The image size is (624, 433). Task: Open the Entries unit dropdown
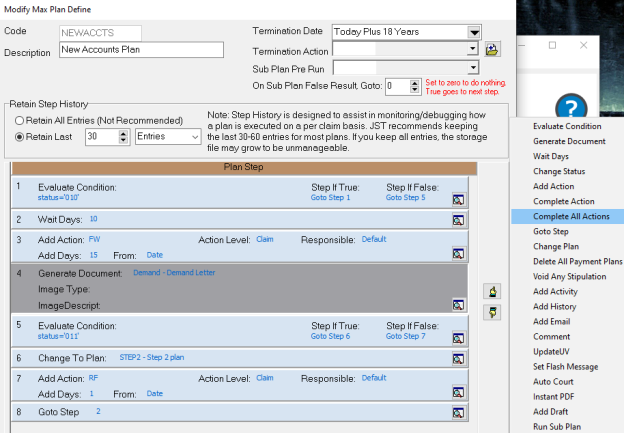tap(194, 137)
